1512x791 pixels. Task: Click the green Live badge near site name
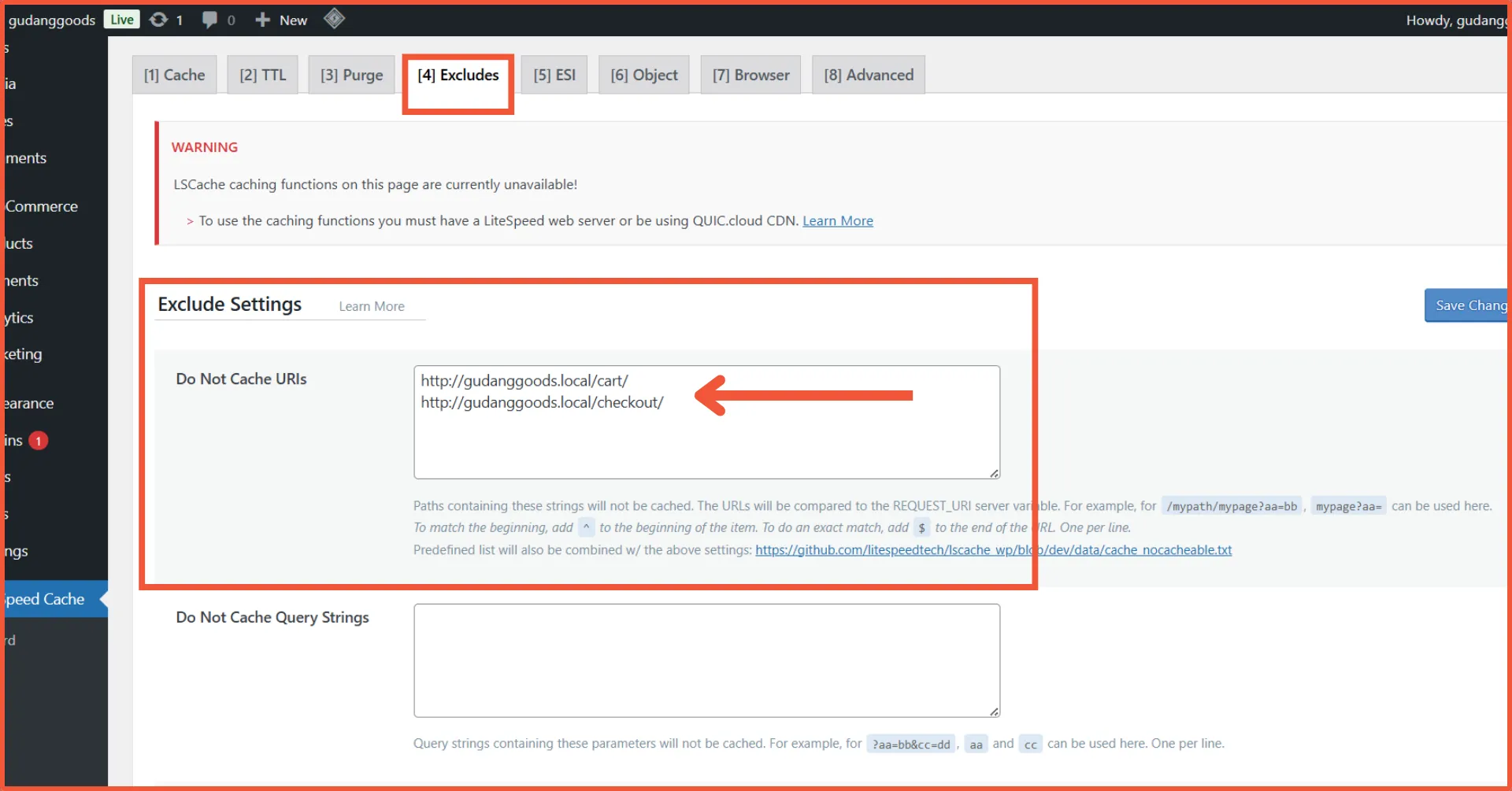[x=121, y=19]
